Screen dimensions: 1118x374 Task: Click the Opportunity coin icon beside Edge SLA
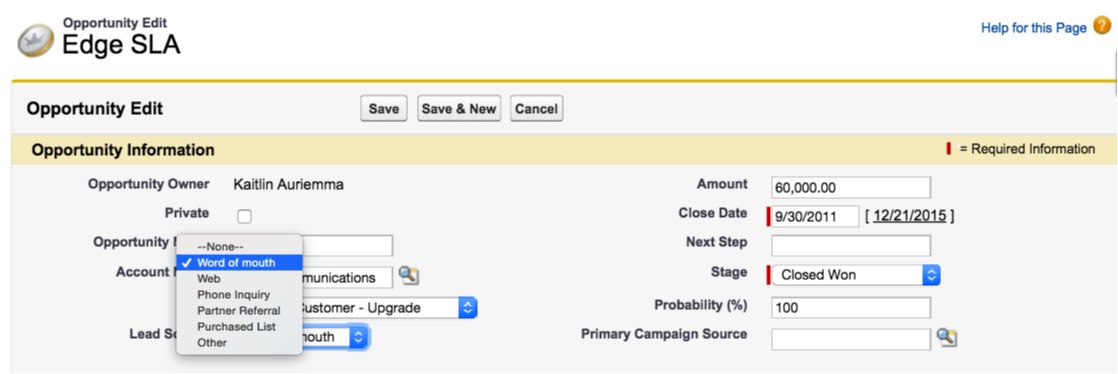36,41
